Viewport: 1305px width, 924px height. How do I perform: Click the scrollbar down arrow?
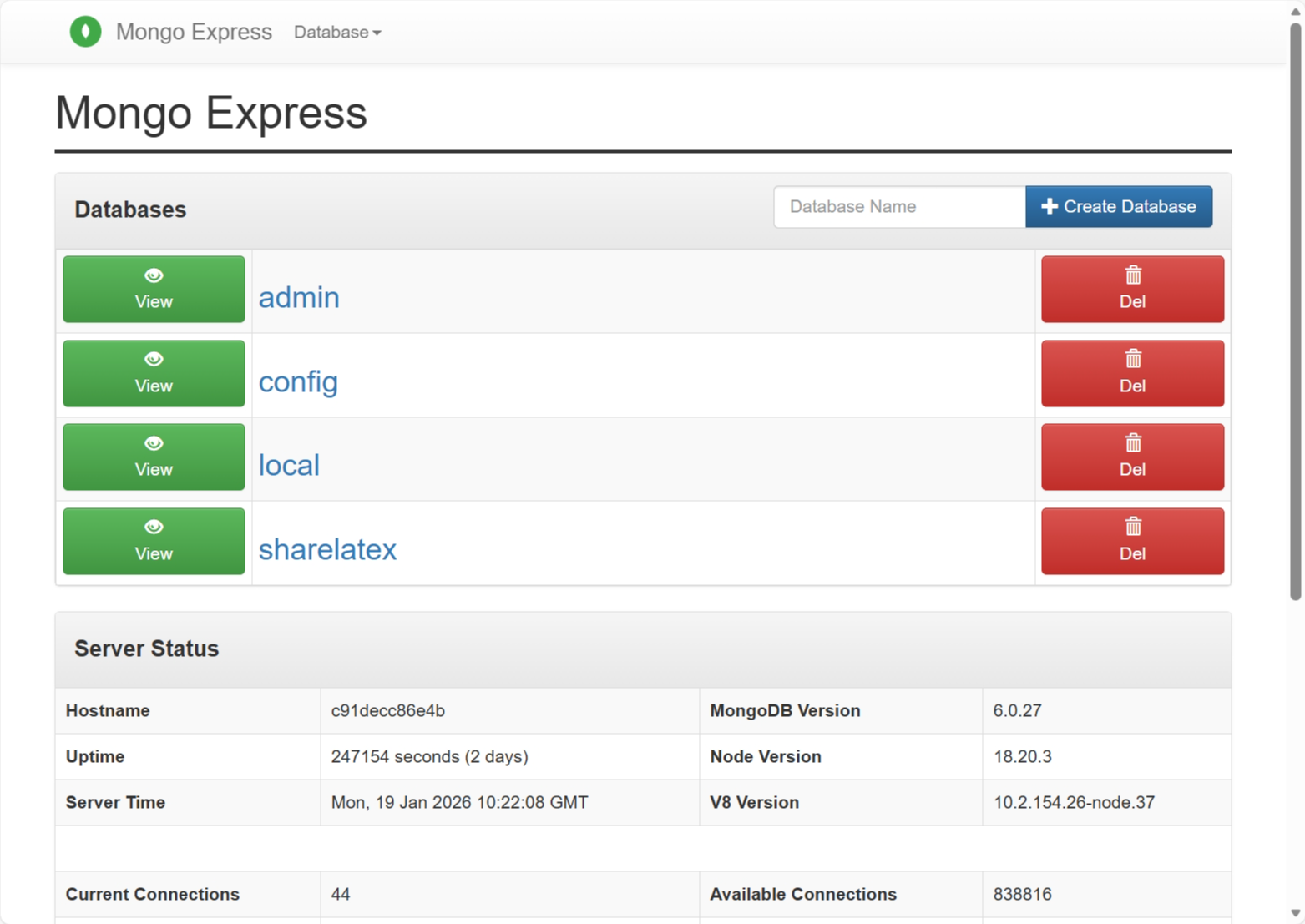tap(1295, 914)
